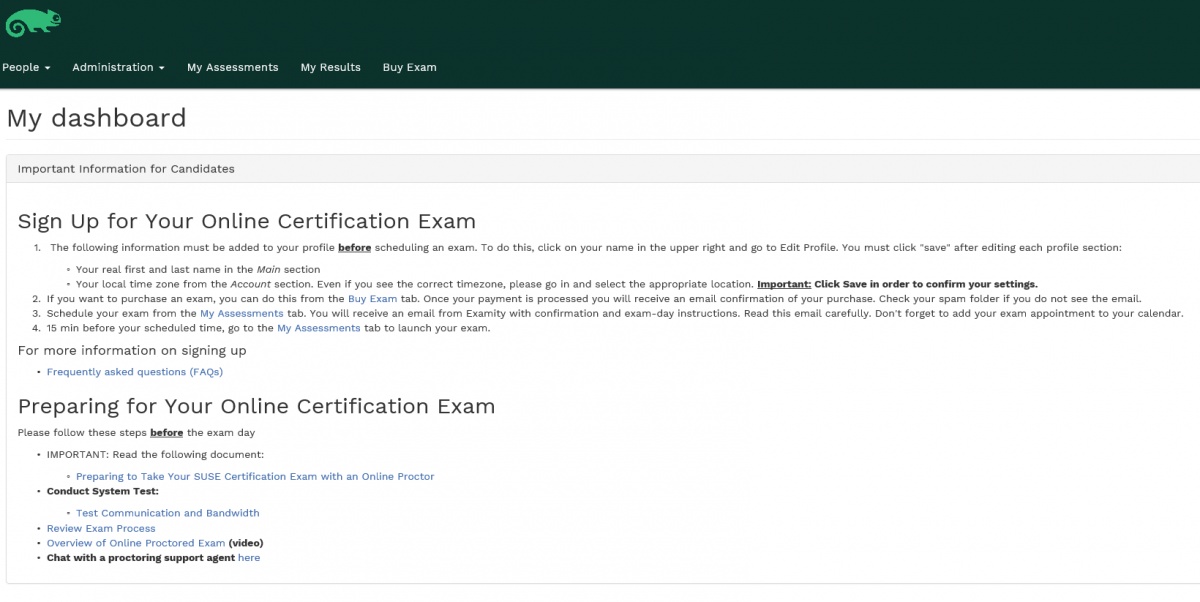Image resolution: width=1200 pixels, height=602 pixels.
Task: Click 'here' to chat with proctoring support
Action: 249,558
